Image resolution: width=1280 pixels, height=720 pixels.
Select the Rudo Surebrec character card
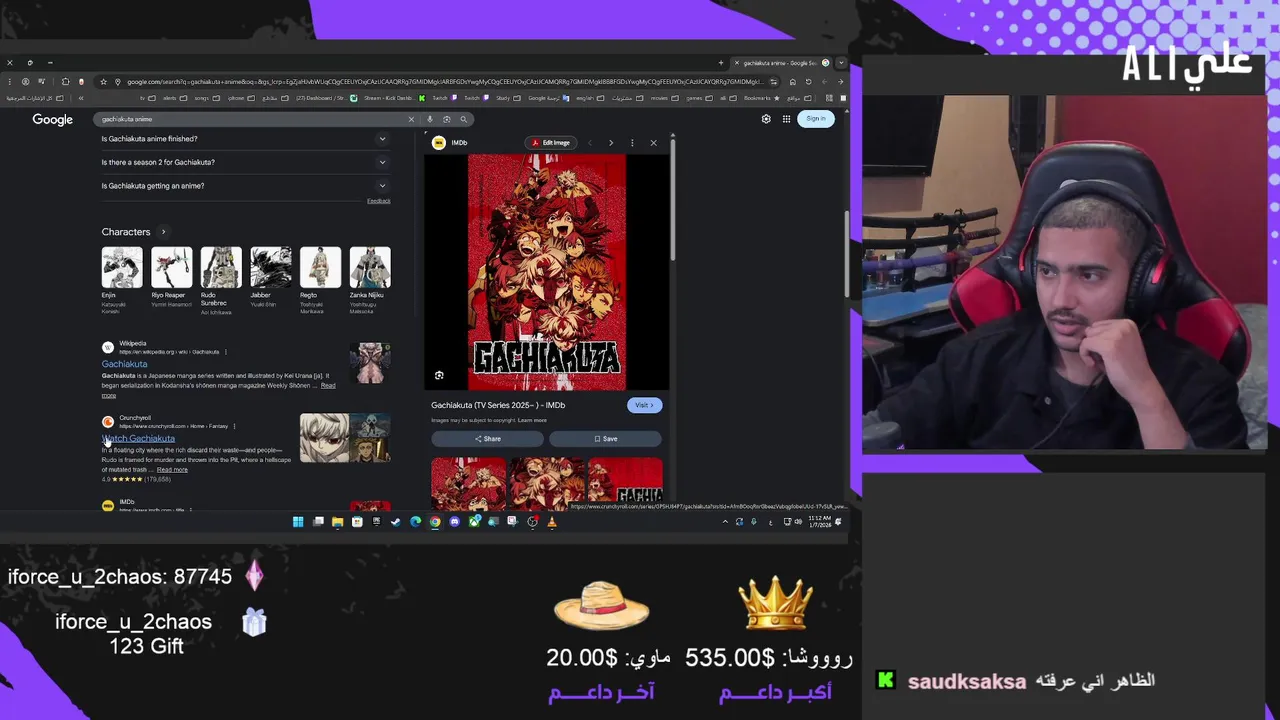(x=221, y=281)
